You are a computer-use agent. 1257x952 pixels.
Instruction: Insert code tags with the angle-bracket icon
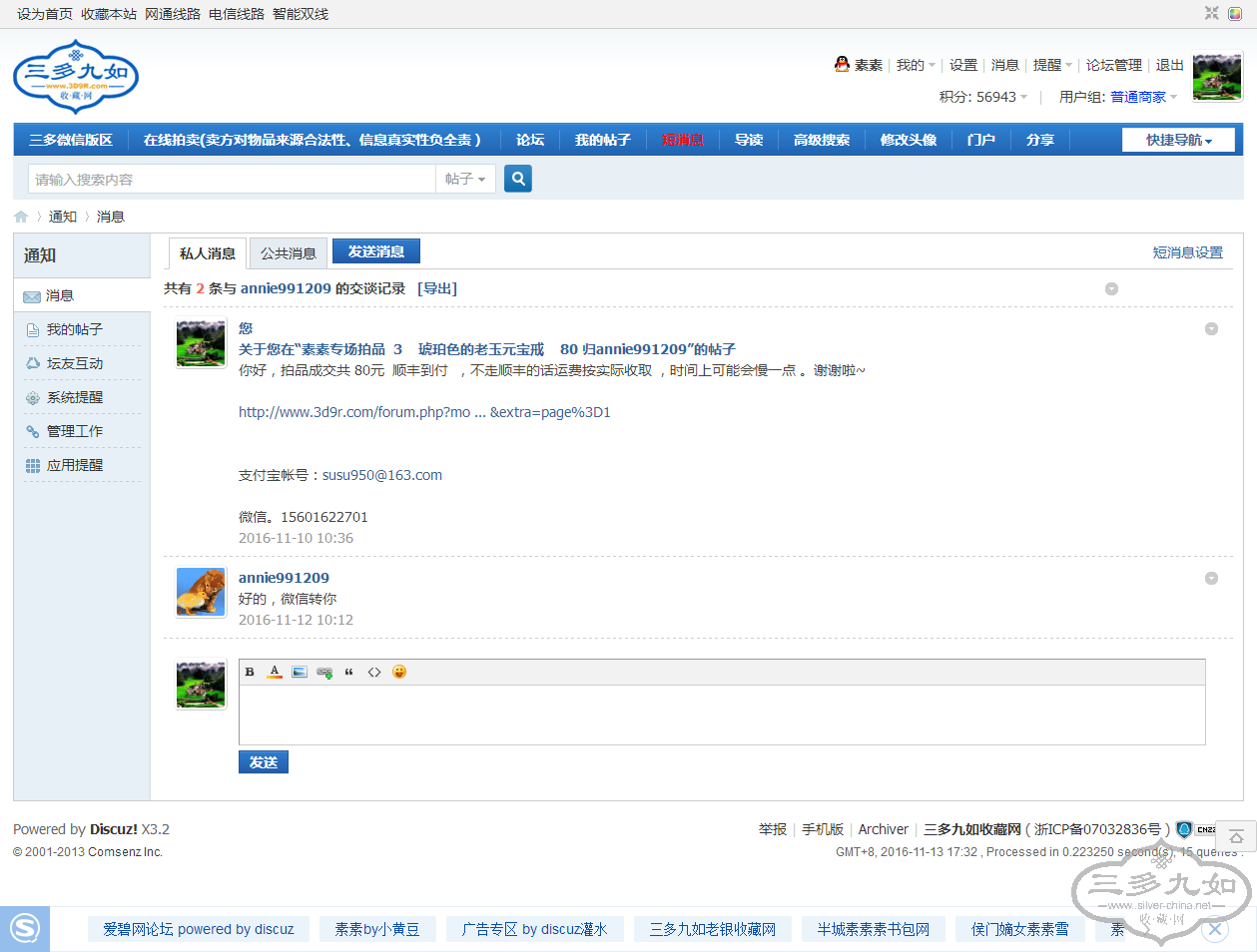click(373, 672)
